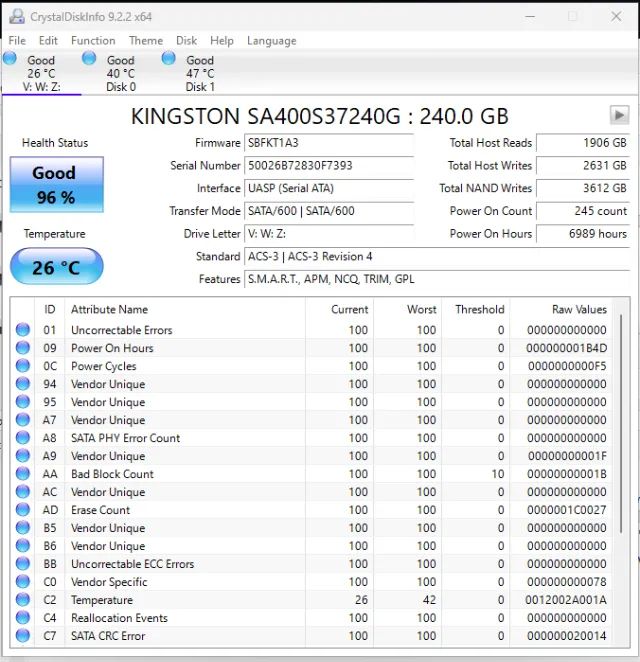Click status orb for Uncorrectable ECC Errors

point(23,564)
